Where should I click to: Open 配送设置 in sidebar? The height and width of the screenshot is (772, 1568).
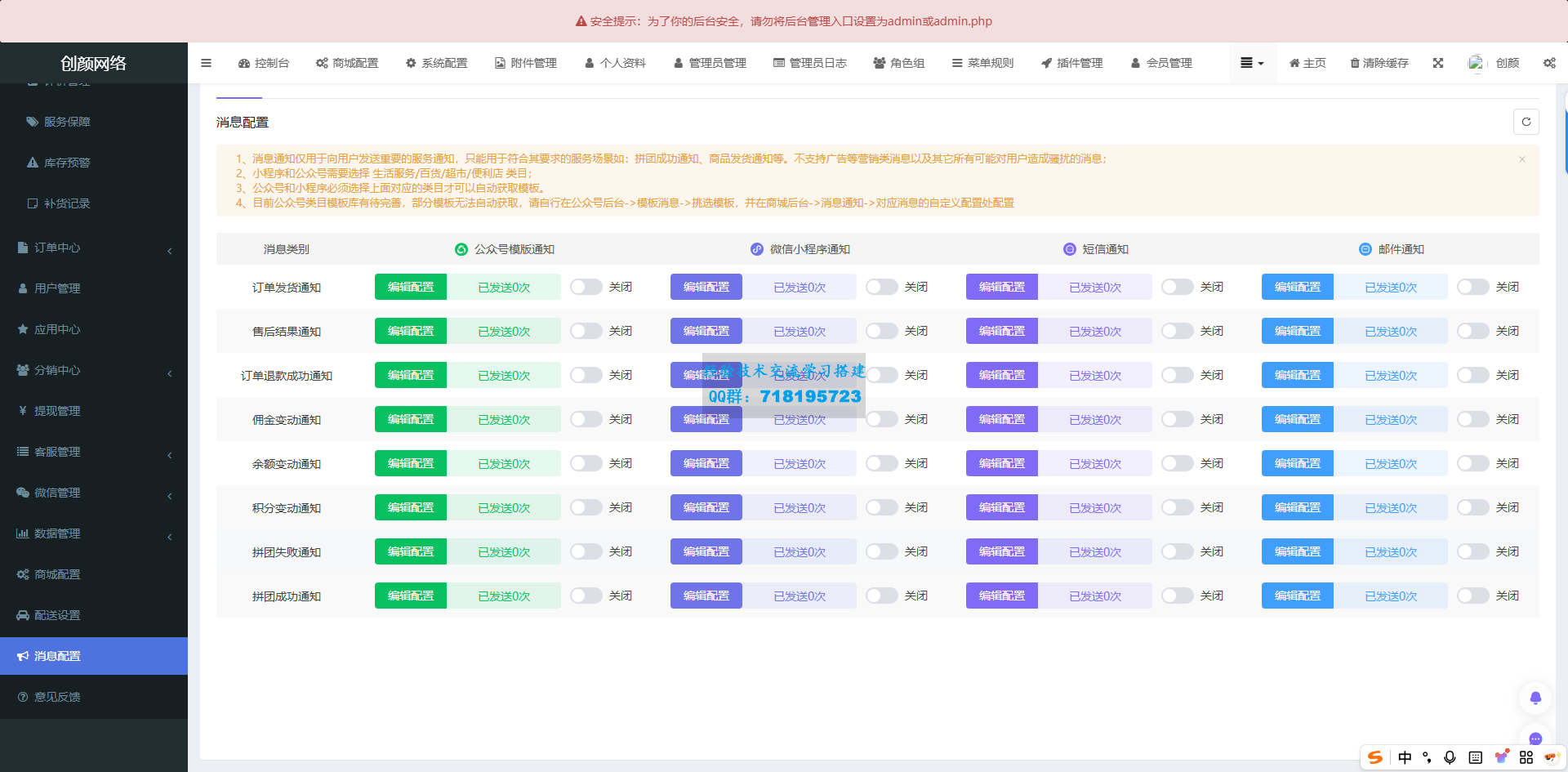click(94, 615)
